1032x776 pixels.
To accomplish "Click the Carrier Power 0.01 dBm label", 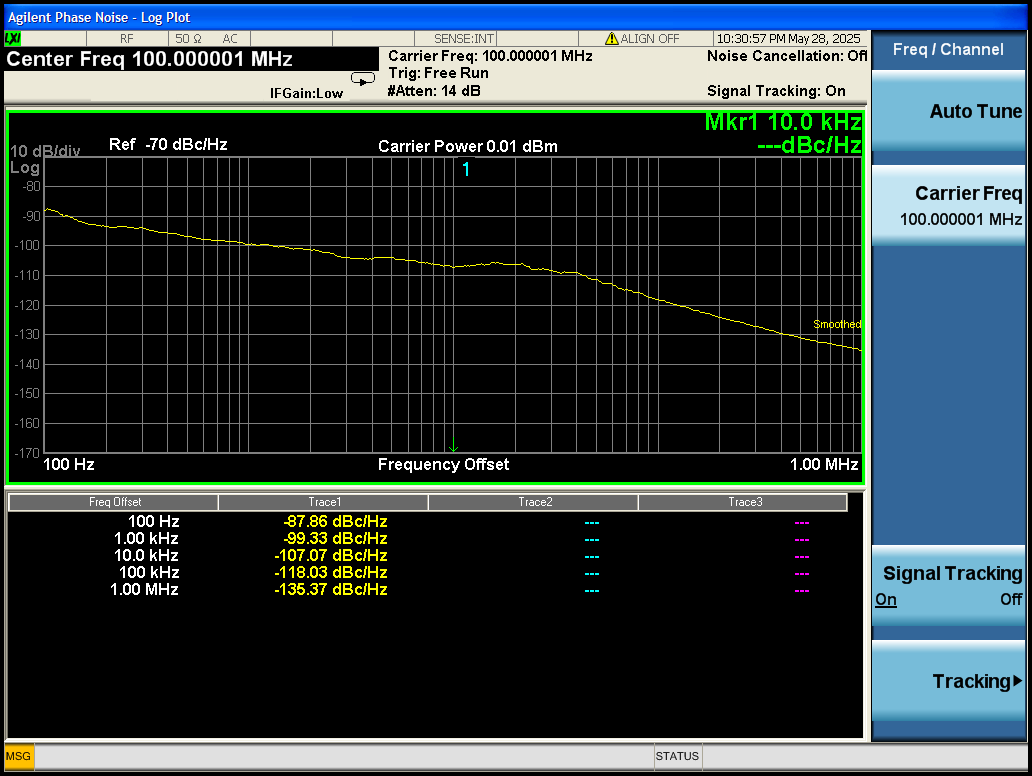I will tap(467, 146).
